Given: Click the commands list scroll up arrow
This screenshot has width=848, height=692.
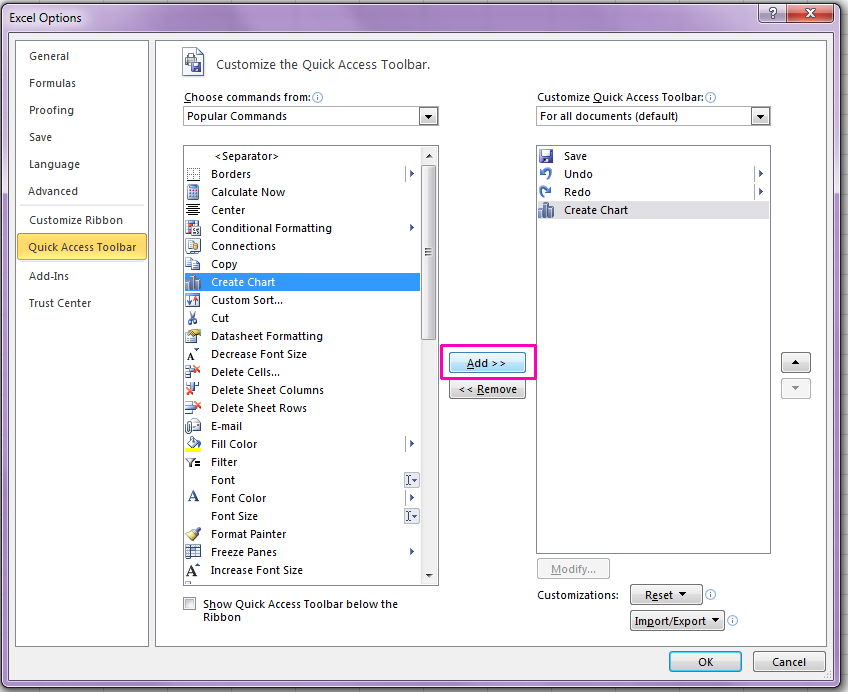Looking at the screenshot, I should [x=429, y=156].
